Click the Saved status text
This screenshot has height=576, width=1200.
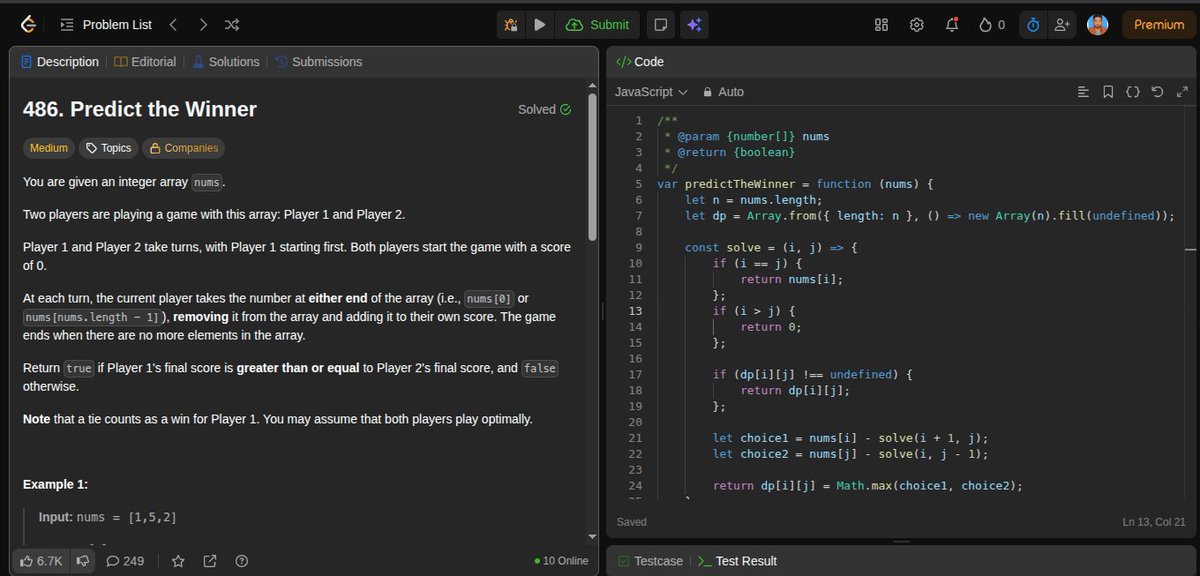[x=632, y=522]
